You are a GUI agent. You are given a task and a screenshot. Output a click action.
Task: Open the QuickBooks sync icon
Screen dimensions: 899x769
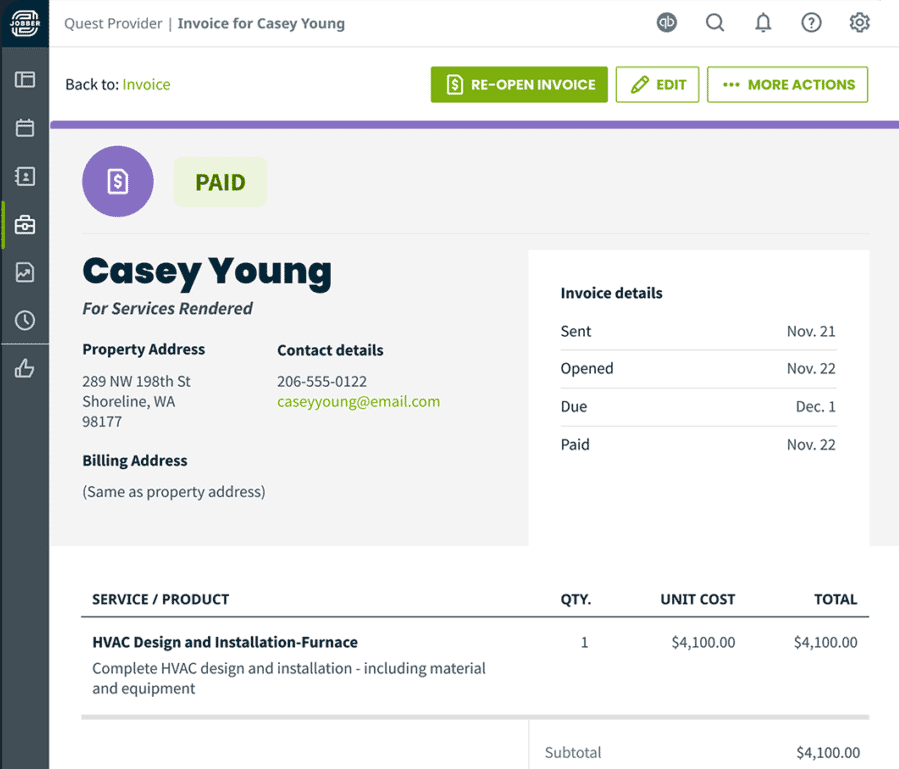coord(667,23)
